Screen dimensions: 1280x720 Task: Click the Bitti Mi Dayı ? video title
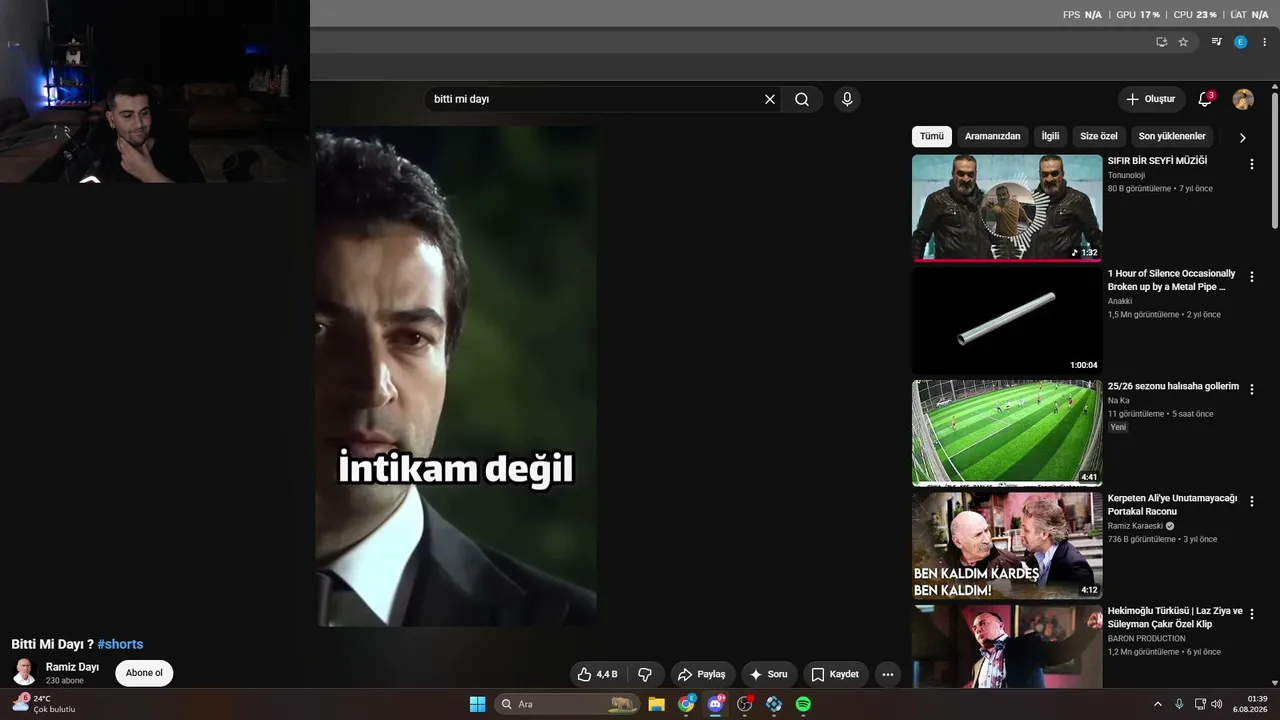coord(52,644)
